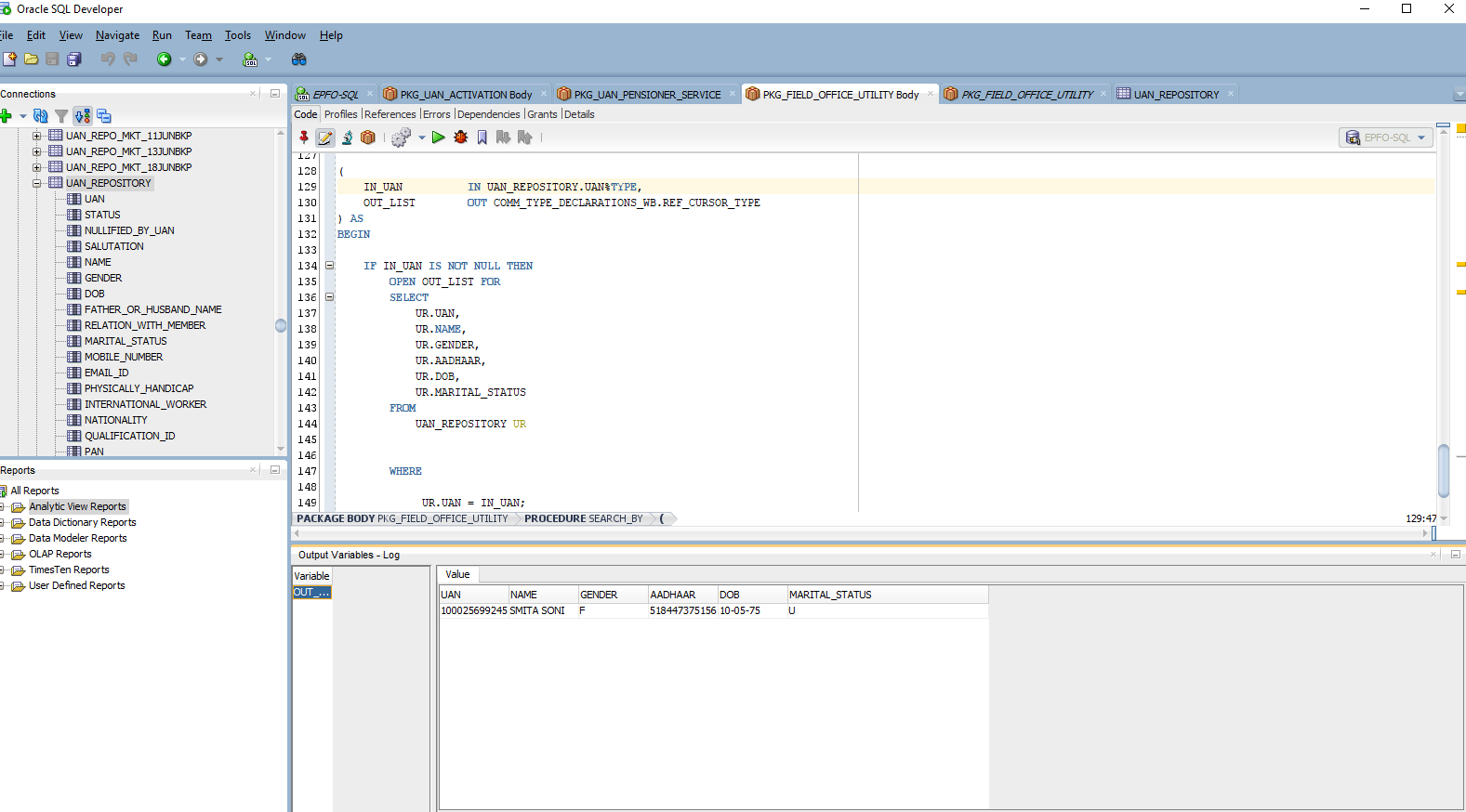1466x812 pixels.
Task: Open SQL Worksheet connection dropdown arrow
Action: [x=269, y=59]
